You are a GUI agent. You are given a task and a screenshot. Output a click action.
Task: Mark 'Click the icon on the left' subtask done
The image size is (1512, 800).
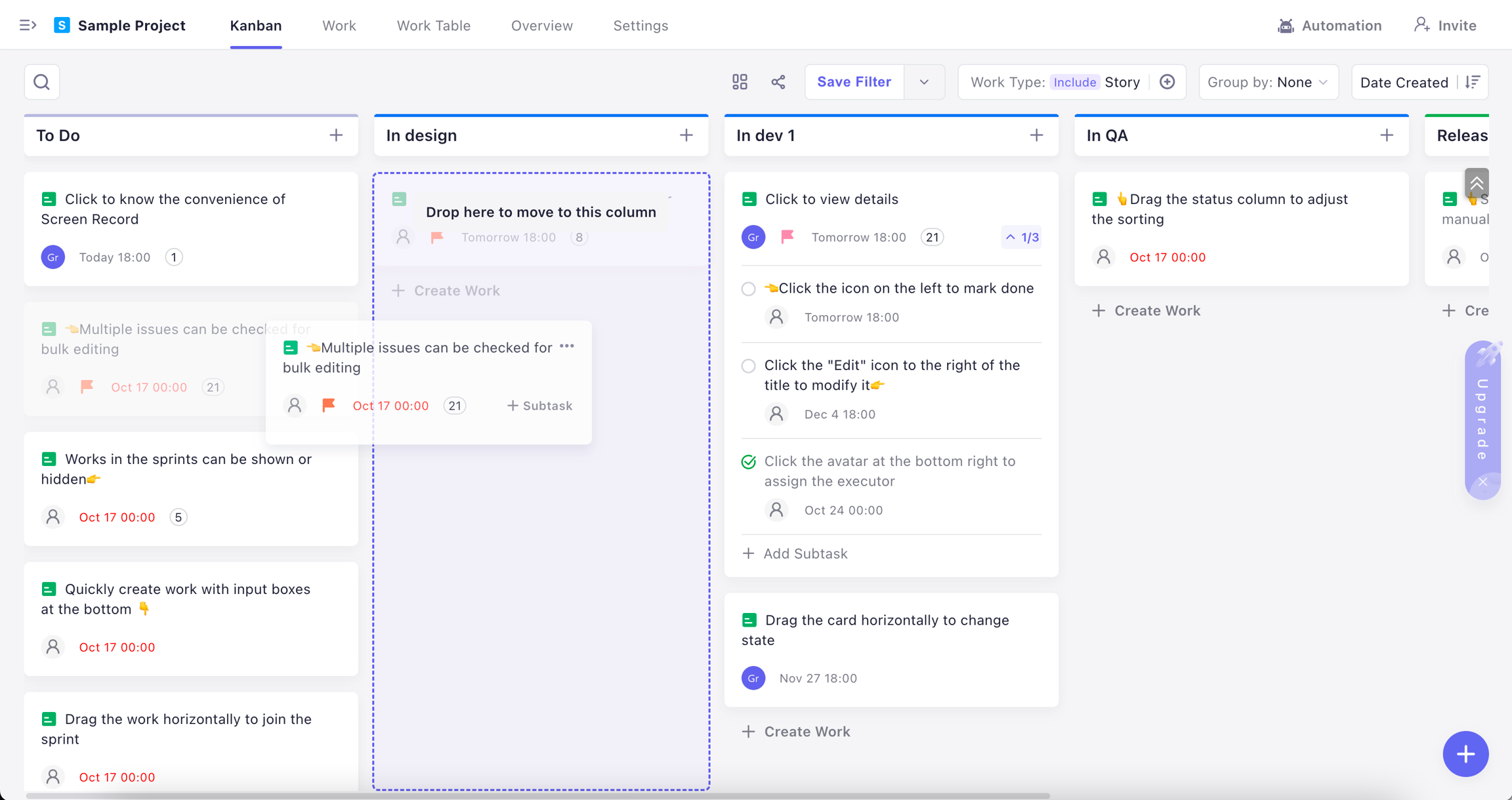[x=748, y=289]
